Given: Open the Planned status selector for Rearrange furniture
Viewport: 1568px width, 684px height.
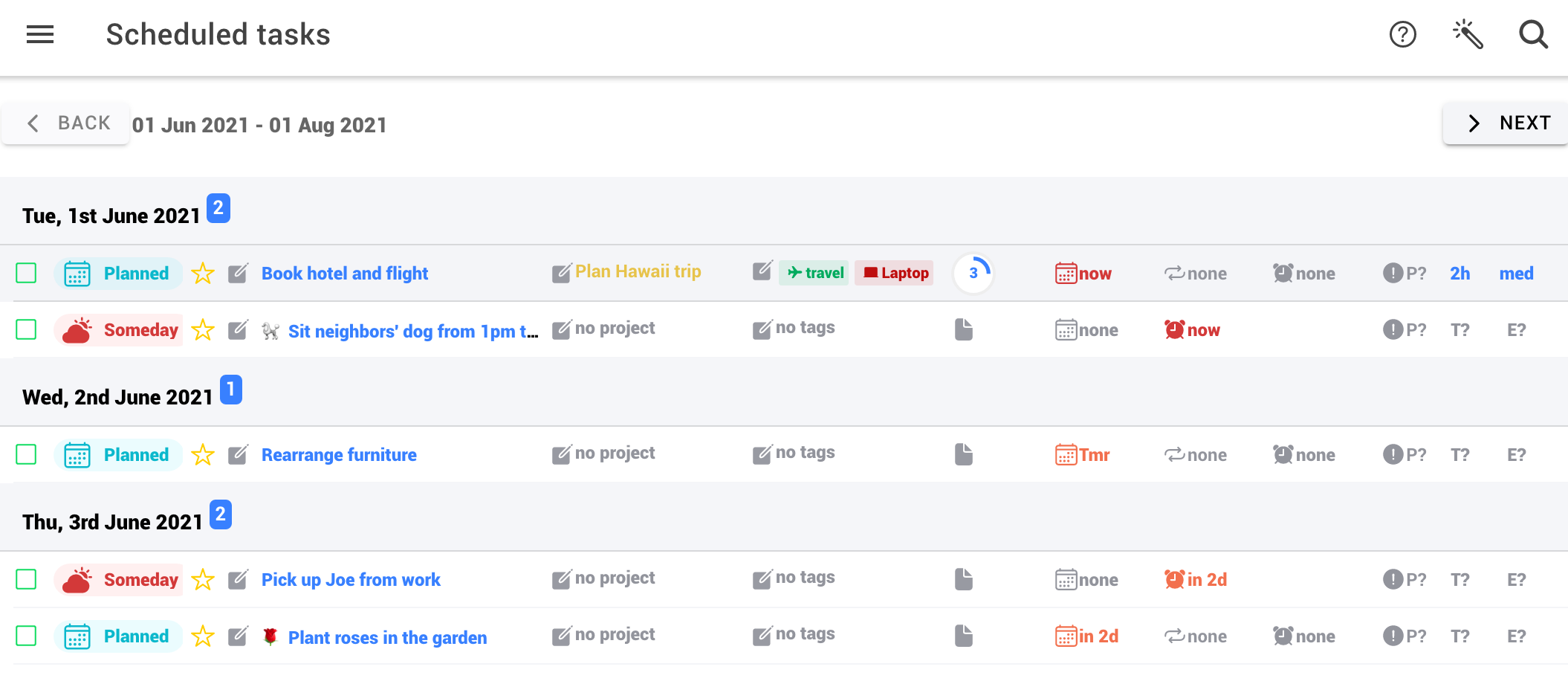Looking at the screenshot, I should coord(118,454).
